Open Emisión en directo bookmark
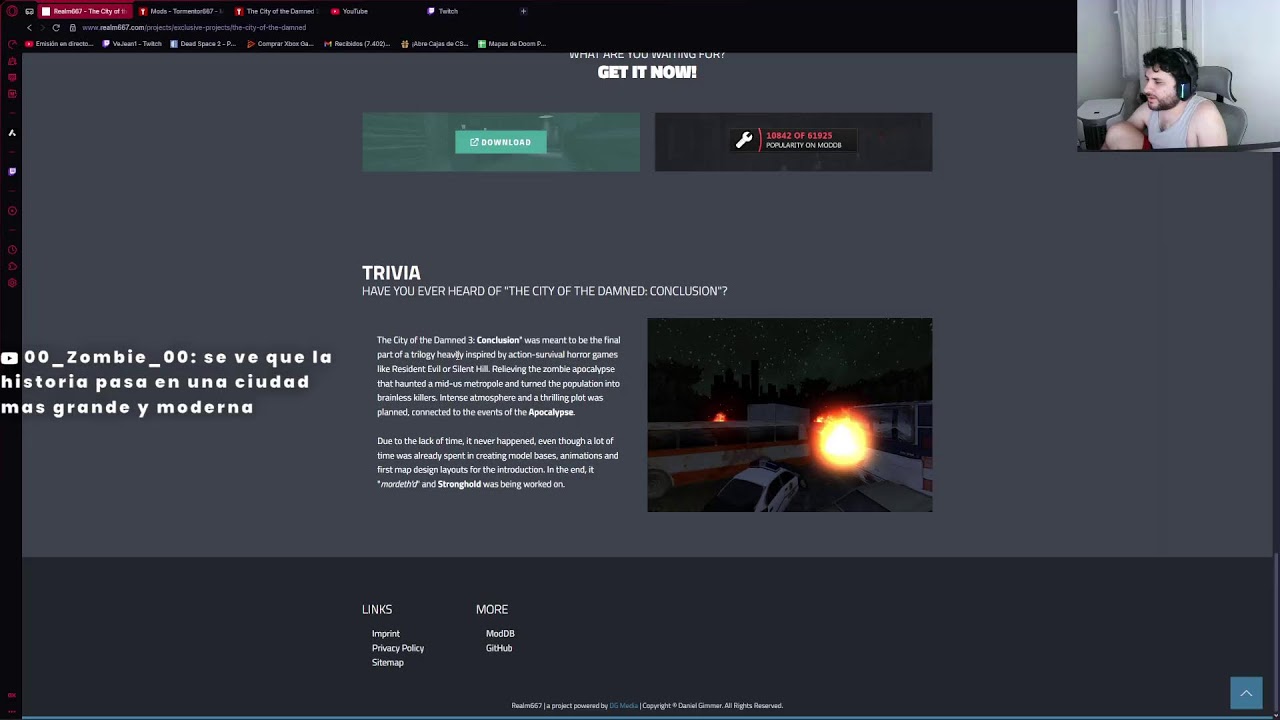The image size is (1280, 720). 60,44
